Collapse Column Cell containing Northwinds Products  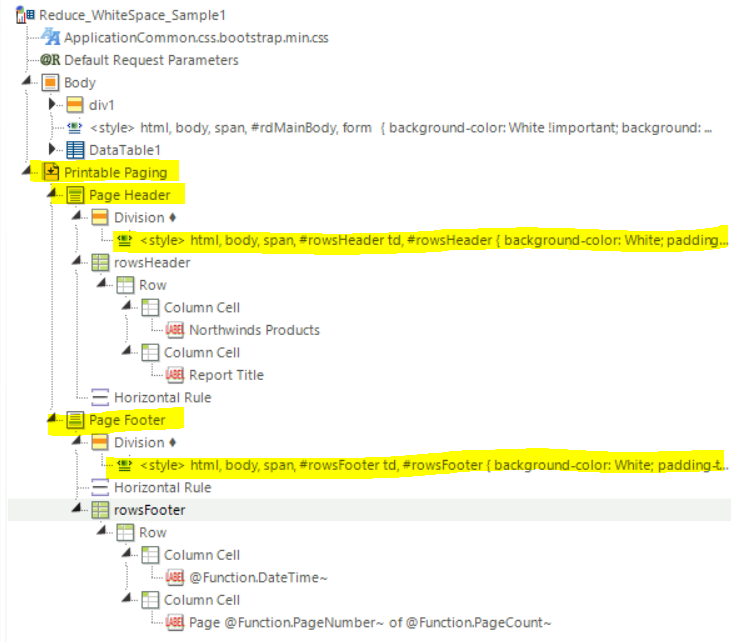click(x=126, y=306)
